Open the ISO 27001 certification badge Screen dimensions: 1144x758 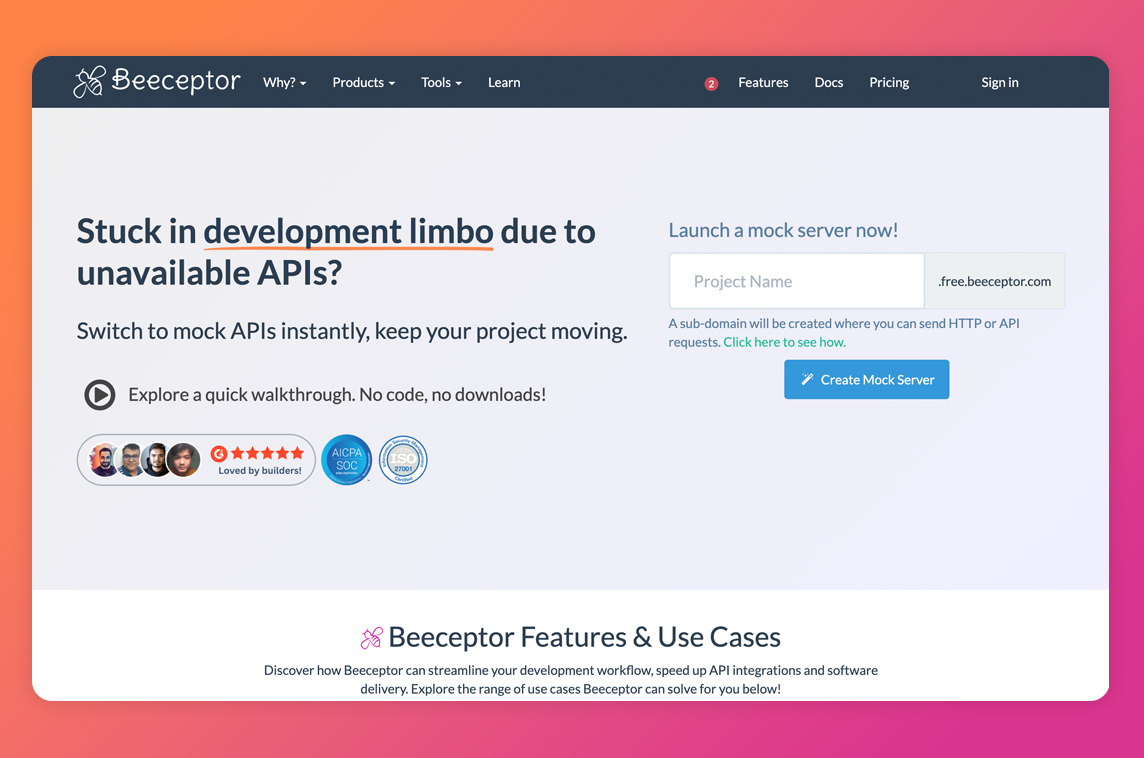[403, 460]
